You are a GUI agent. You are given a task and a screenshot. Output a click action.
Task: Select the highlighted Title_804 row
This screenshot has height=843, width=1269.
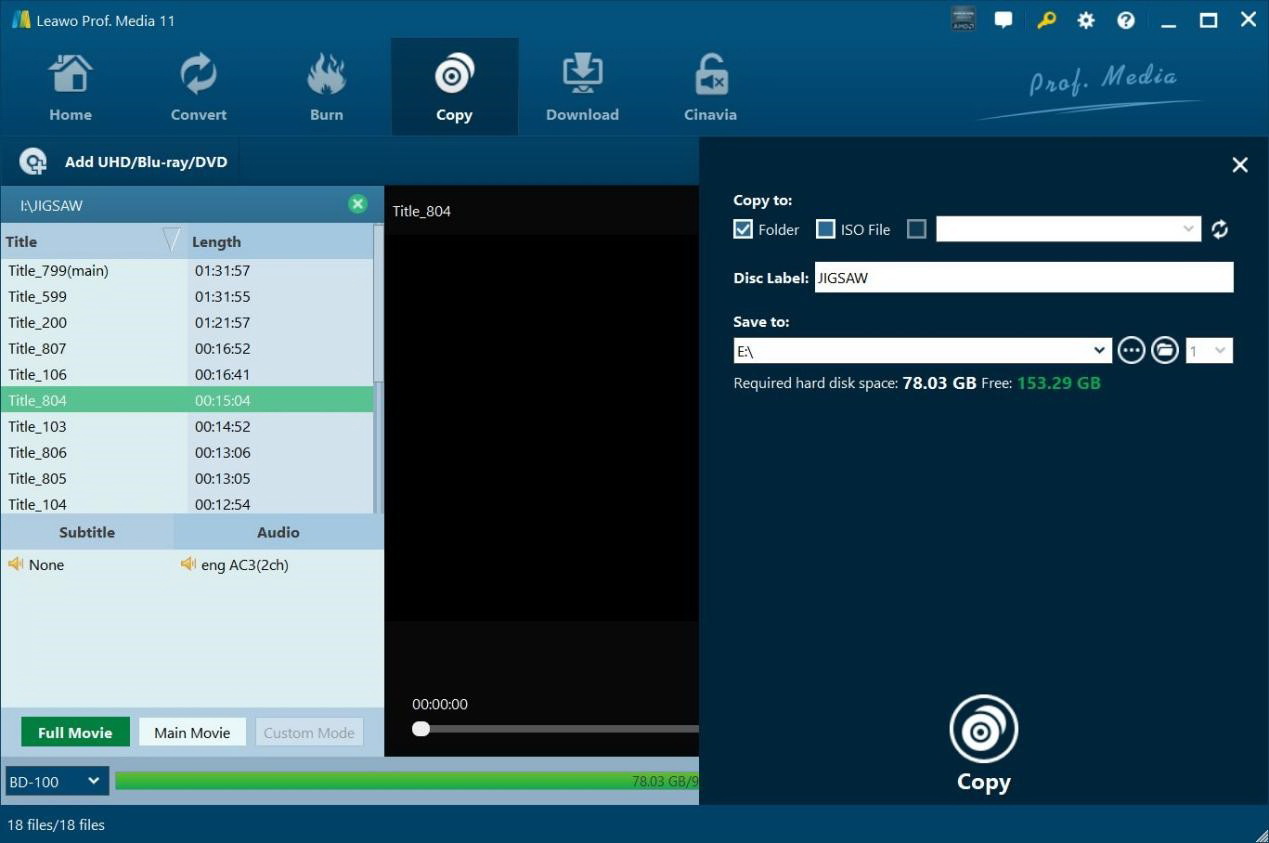click(187, 400)
